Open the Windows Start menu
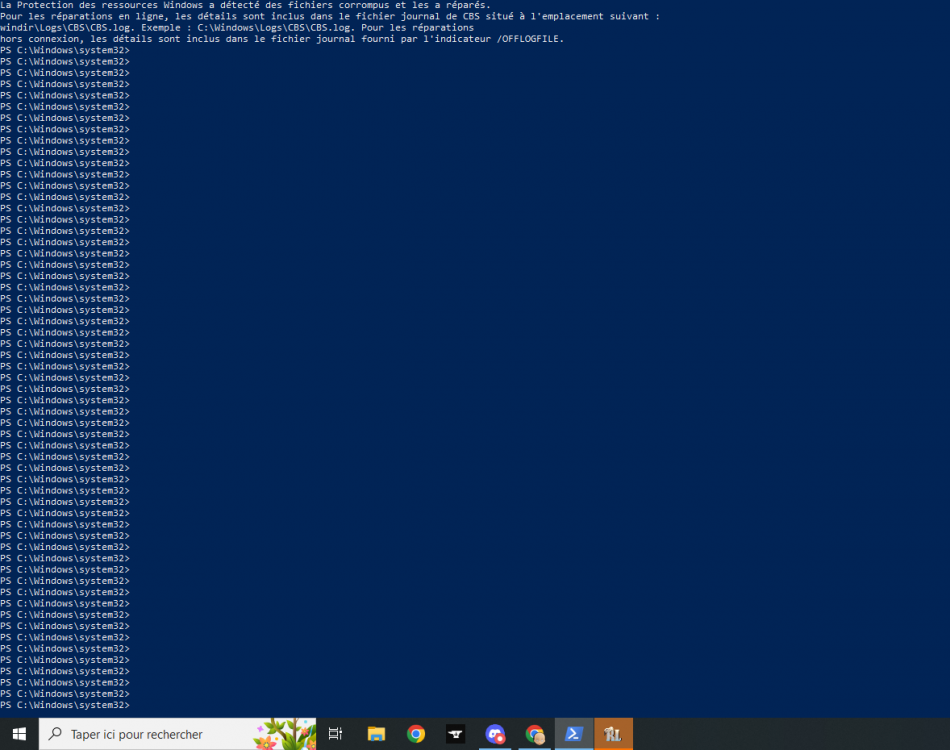 click(19, 734)
